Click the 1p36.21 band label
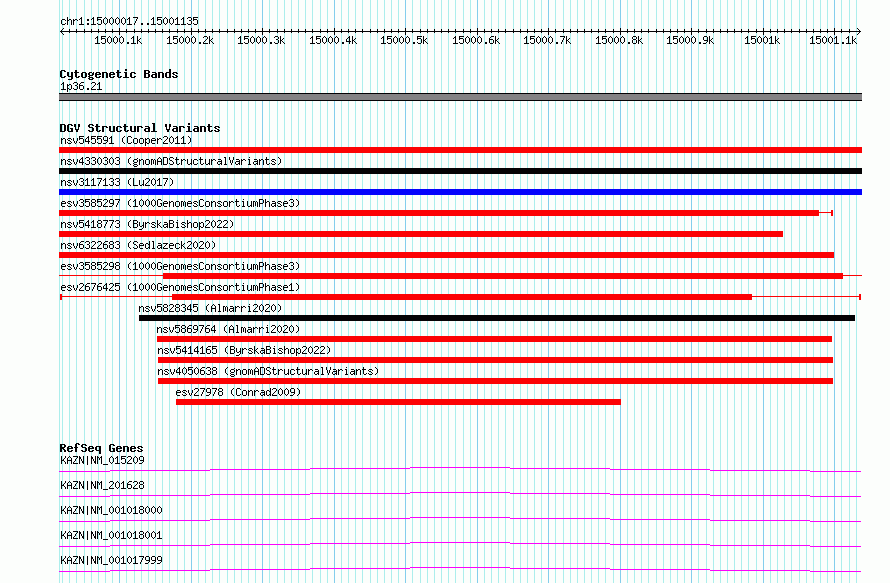 [81, 86]
